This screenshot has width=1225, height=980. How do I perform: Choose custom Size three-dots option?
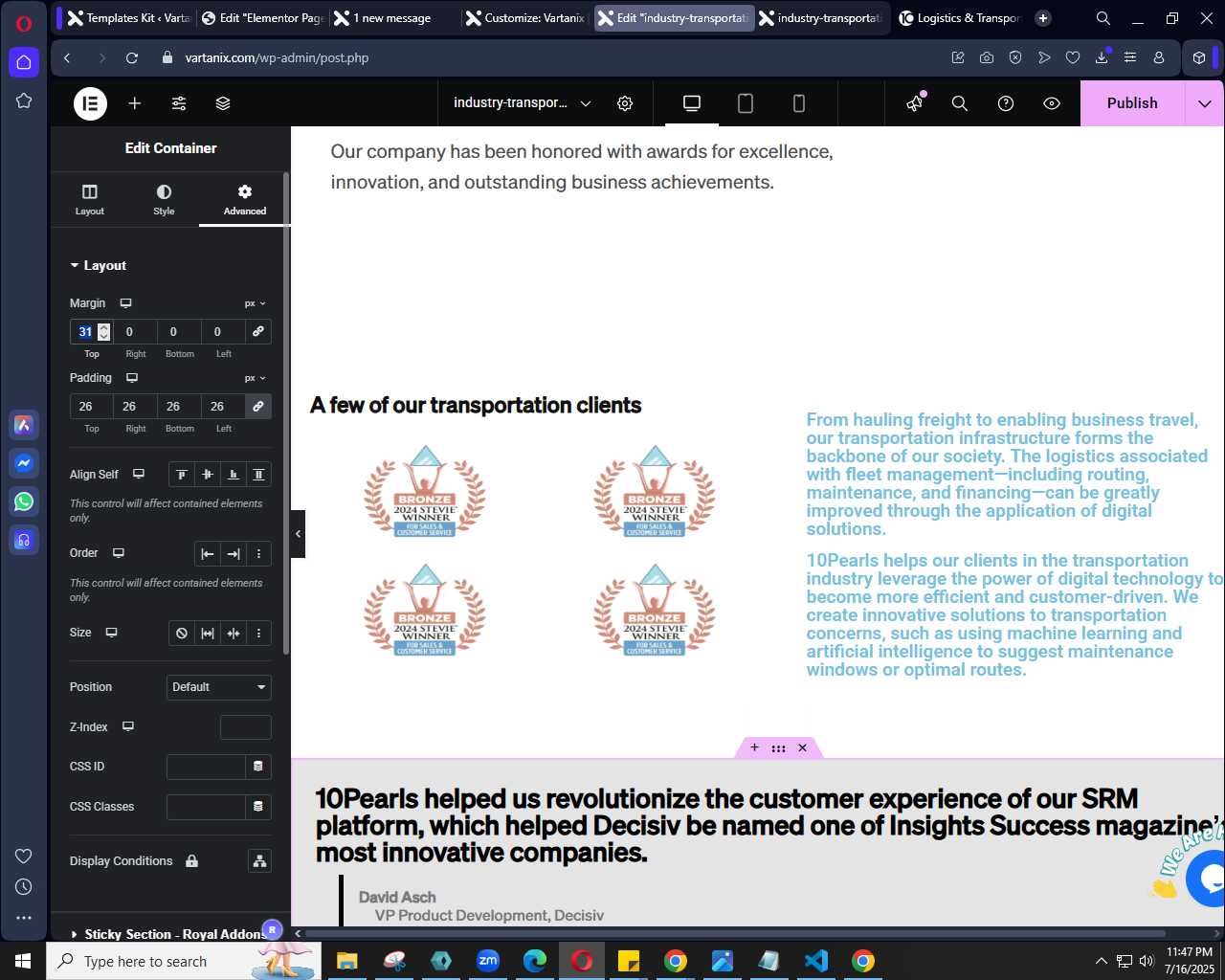pos(258,634)
